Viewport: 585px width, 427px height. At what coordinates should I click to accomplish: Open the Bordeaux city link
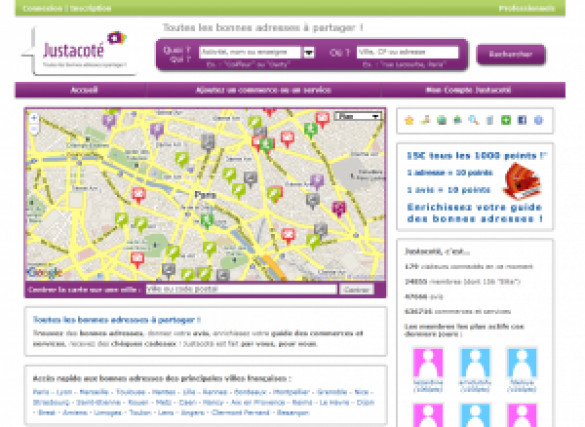point(250,392)
